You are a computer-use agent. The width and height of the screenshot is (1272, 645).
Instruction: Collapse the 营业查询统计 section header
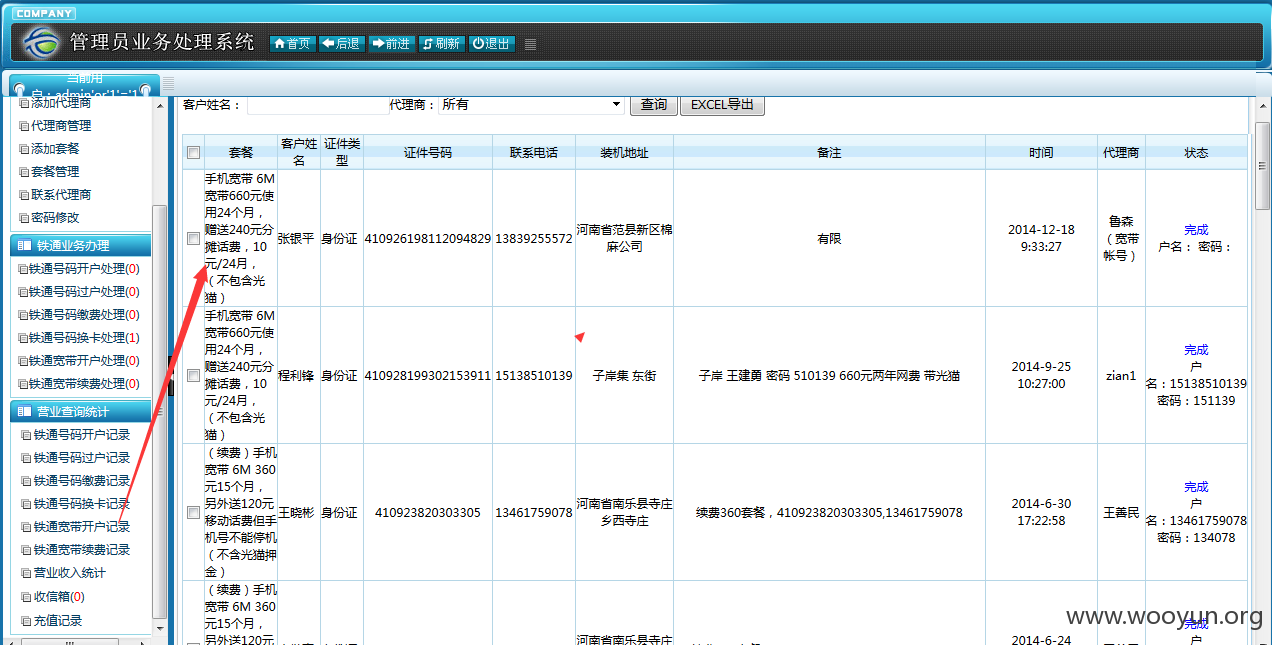pos(80,412)
